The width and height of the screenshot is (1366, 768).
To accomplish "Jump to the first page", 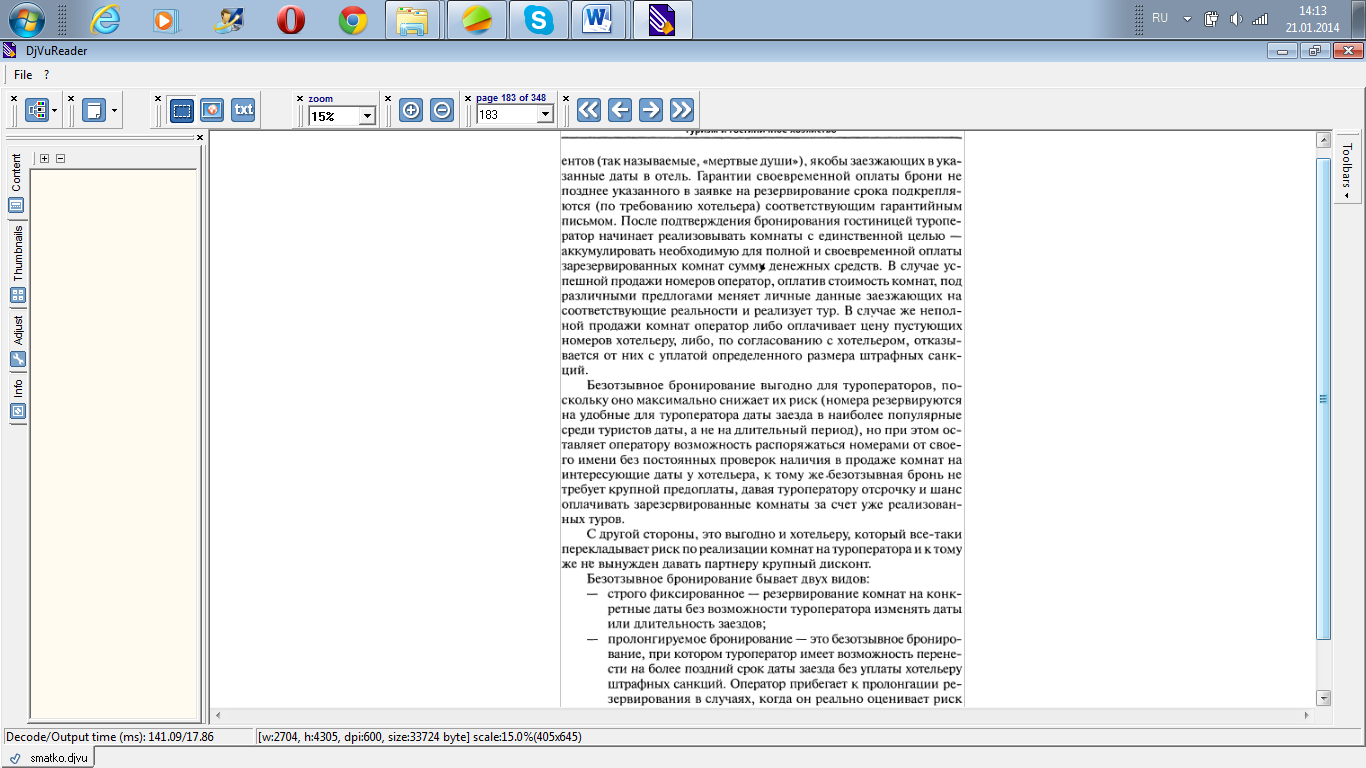I will click(x=589, y=110).
